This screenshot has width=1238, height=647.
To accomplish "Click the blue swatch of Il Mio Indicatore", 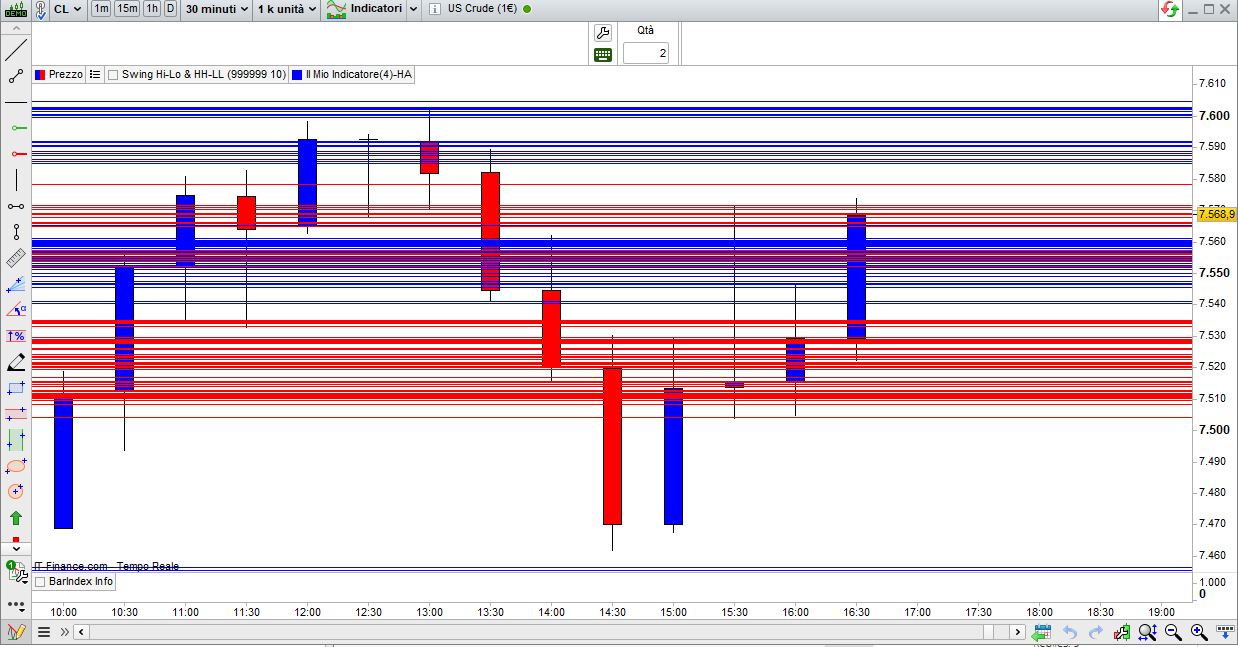I will 297,74.
